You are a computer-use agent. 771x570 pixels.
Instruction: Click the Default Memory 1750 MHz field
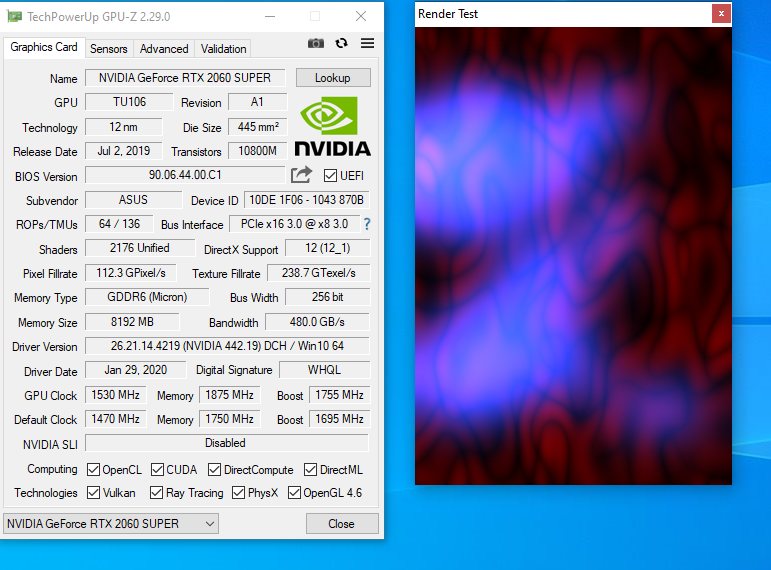230,419
